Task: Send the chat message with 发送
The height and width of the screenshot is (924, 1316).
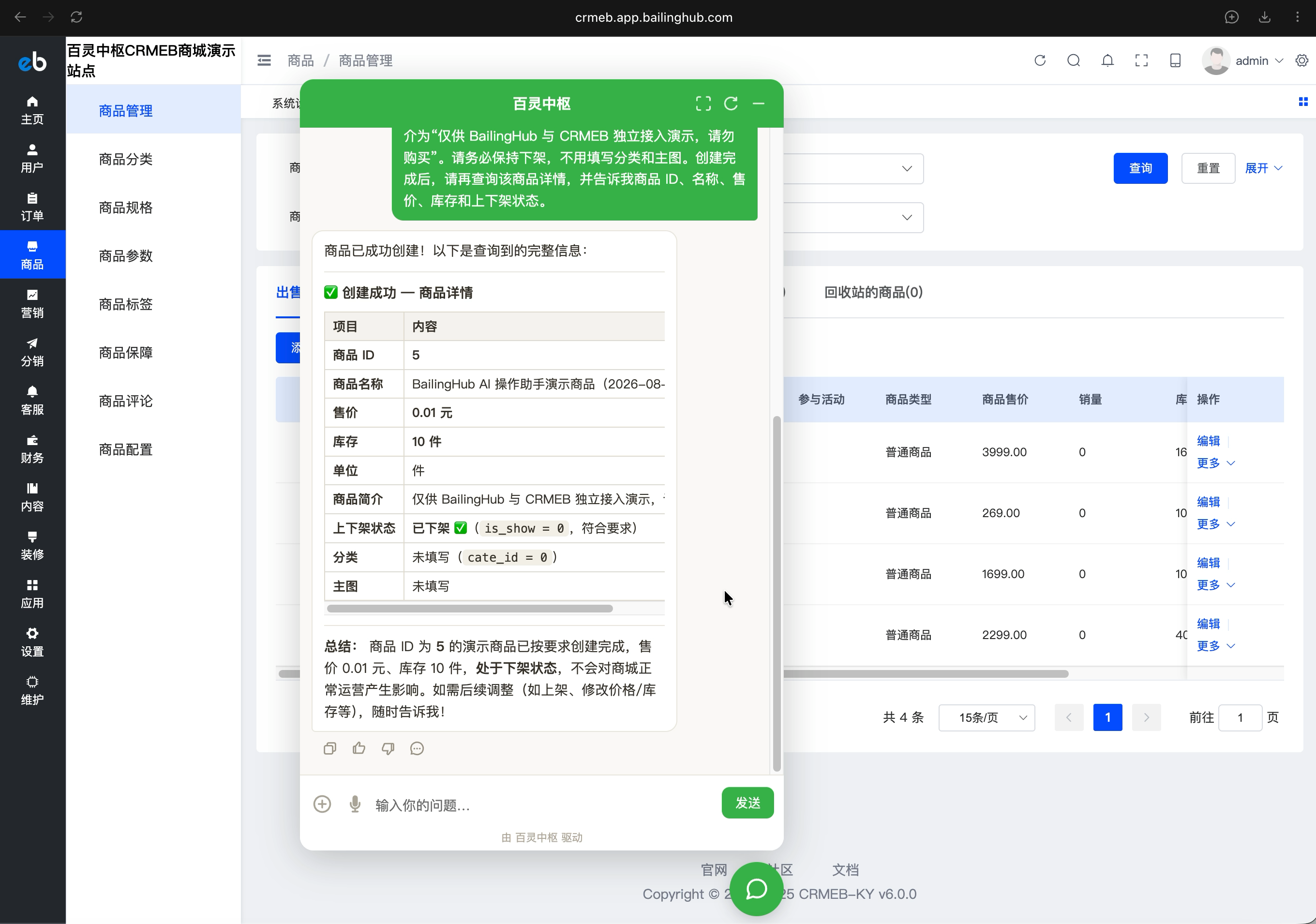Action: click(x=748, y=803)
